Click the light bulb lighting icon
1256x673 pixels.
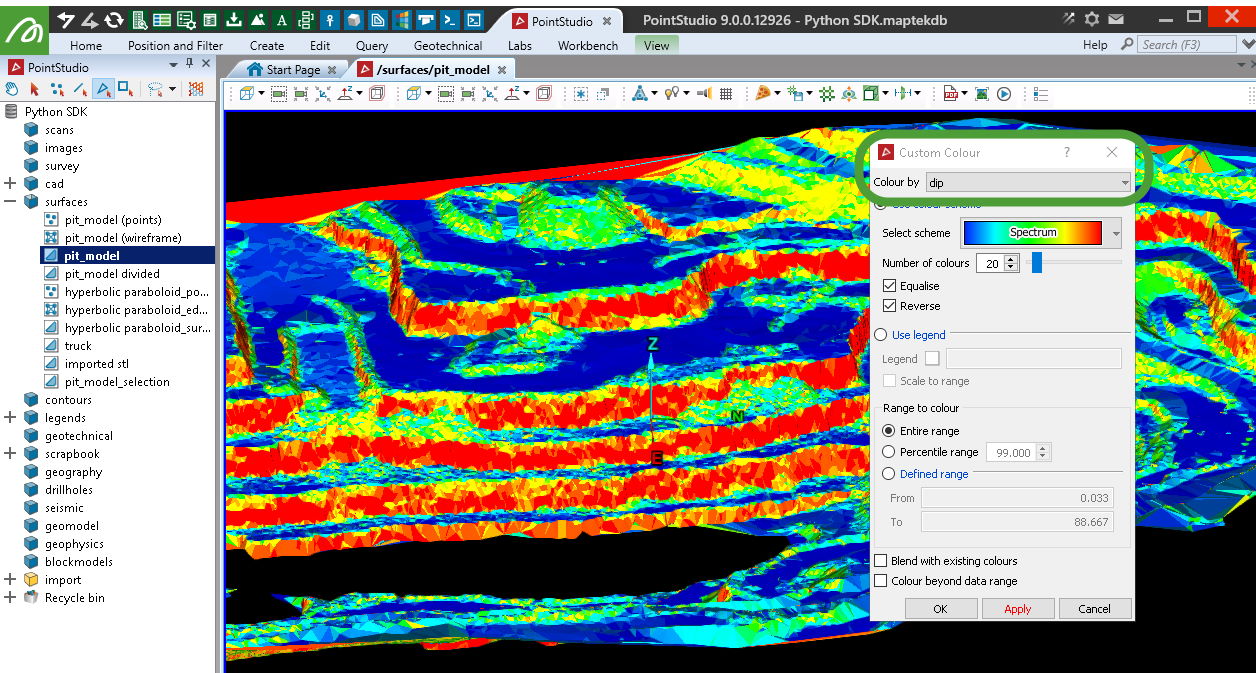click(670, 94)
